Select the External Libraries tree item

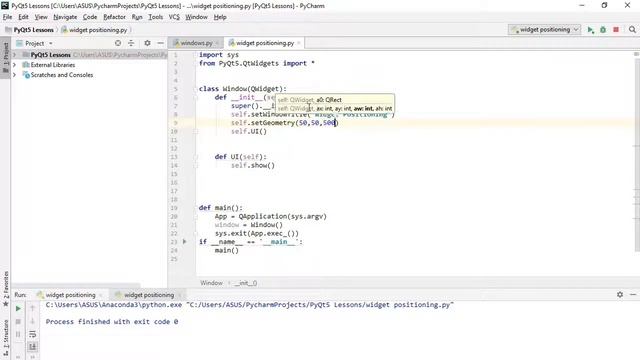coord(53,65)
